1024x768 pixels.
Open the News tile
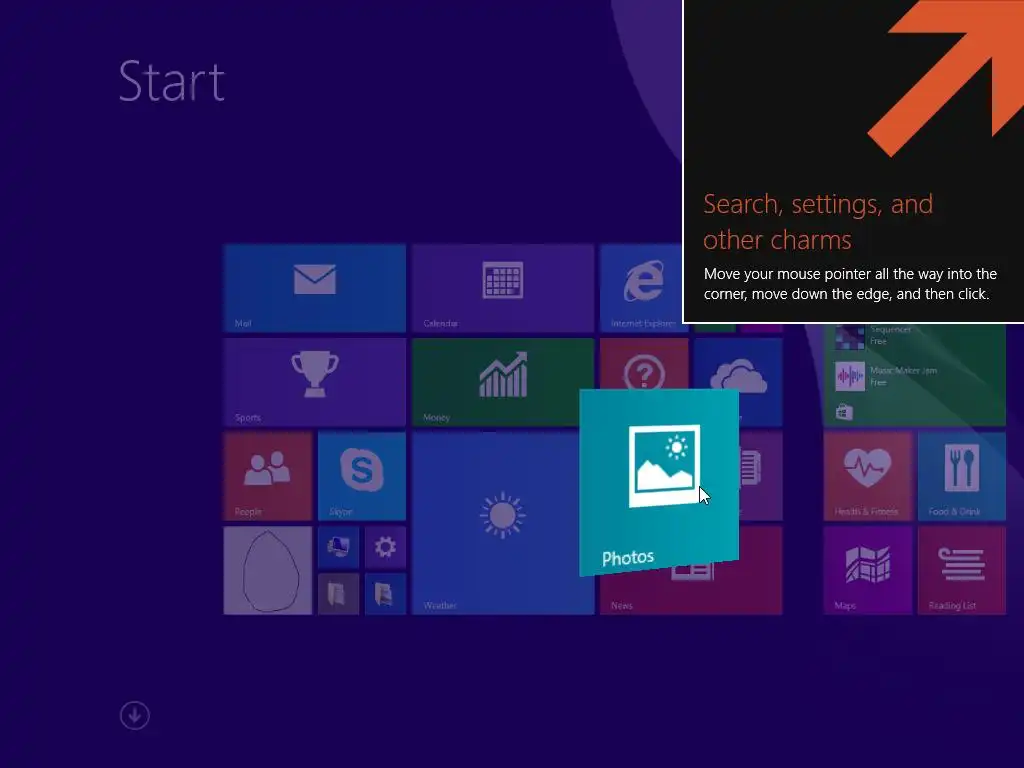[691, 591]
